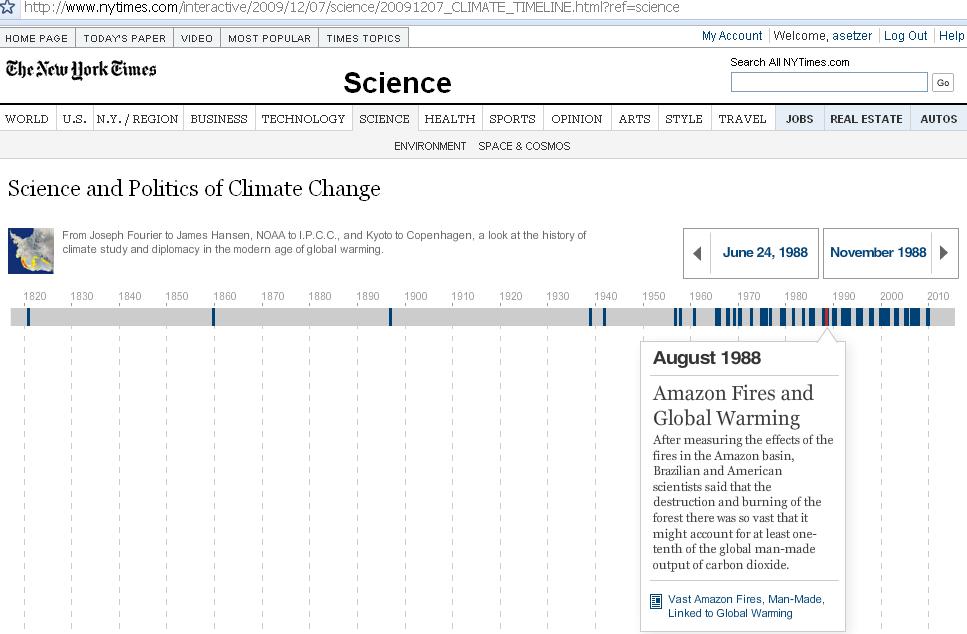Click the 2000 year label on timeline

point(891,296)
